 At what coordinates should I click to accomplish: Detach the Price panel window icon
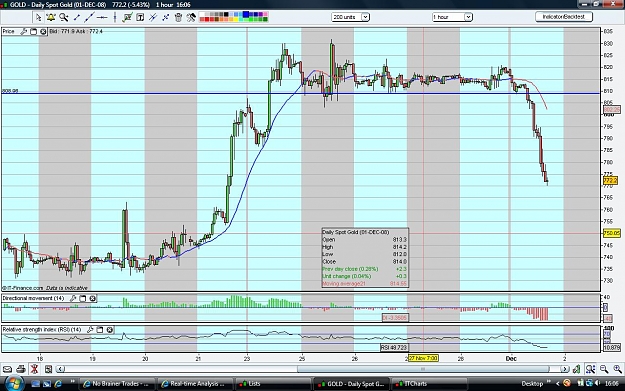[33, 31]
